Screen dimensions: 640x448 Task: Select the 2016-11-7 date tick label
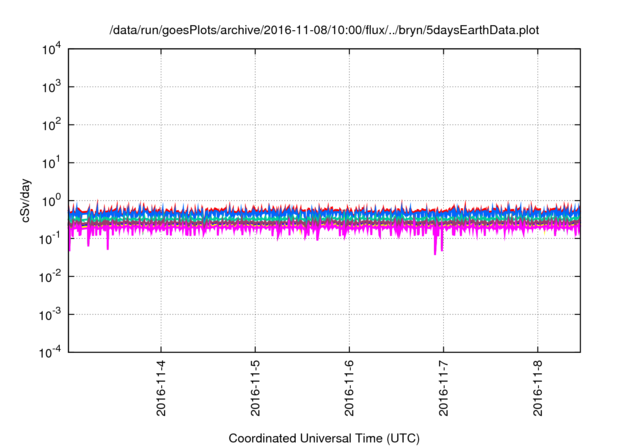click(x=444, y=388)
